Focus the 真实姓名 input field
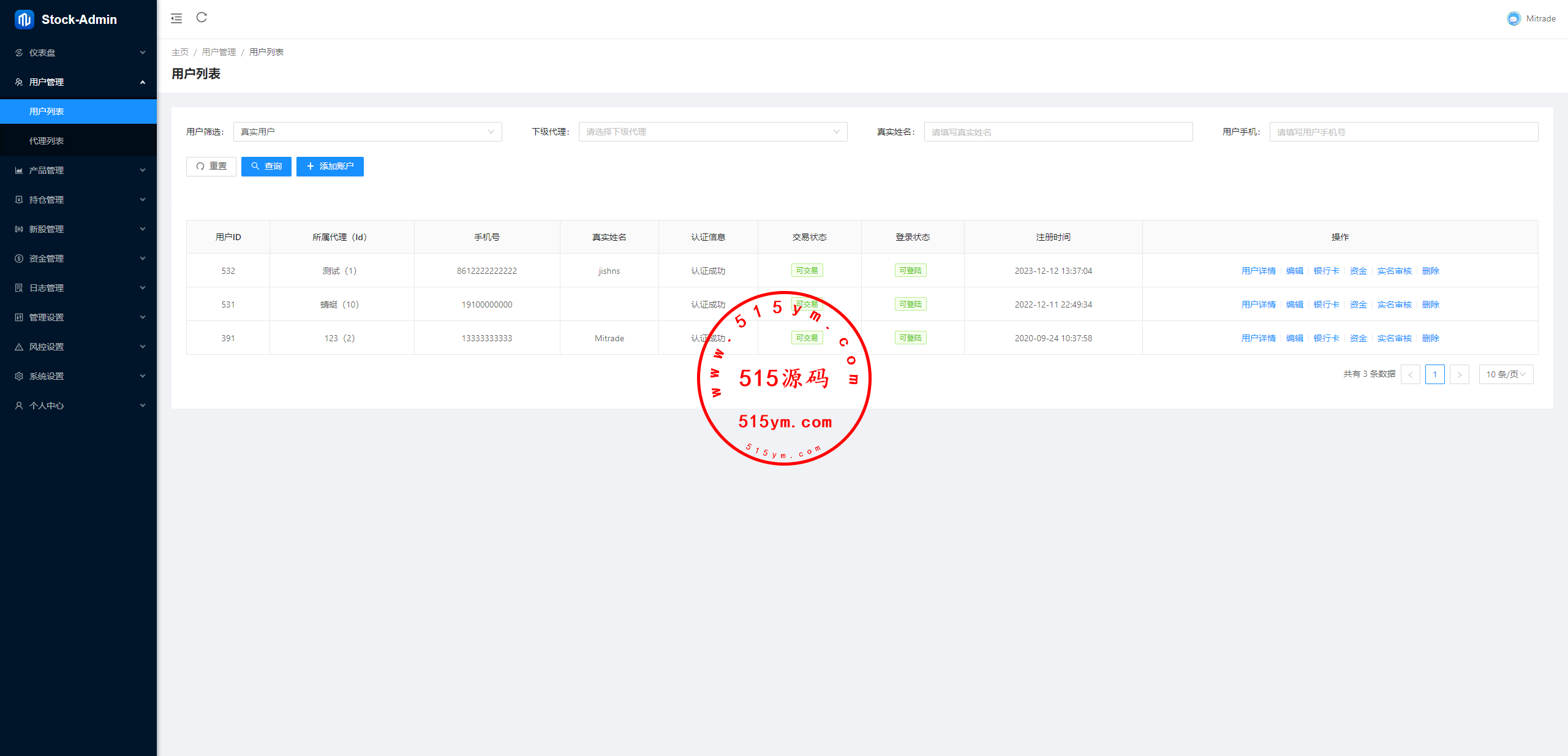 coord(1058,132)
